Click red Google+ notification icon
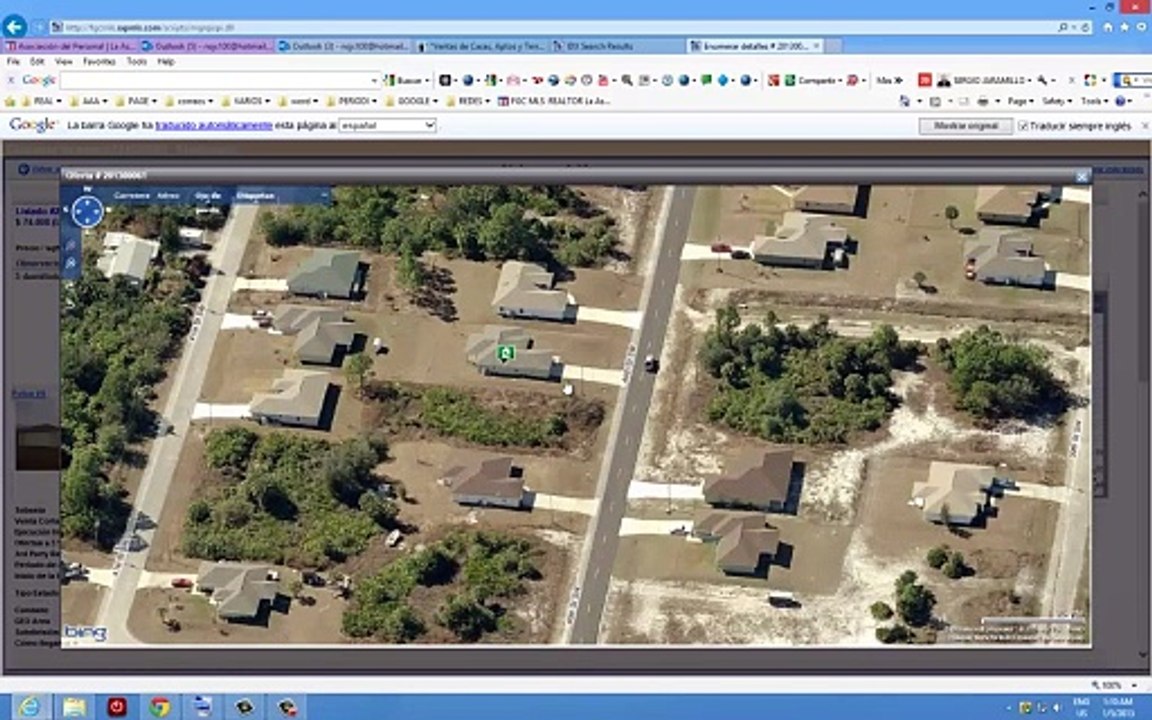 pos(925,80)
